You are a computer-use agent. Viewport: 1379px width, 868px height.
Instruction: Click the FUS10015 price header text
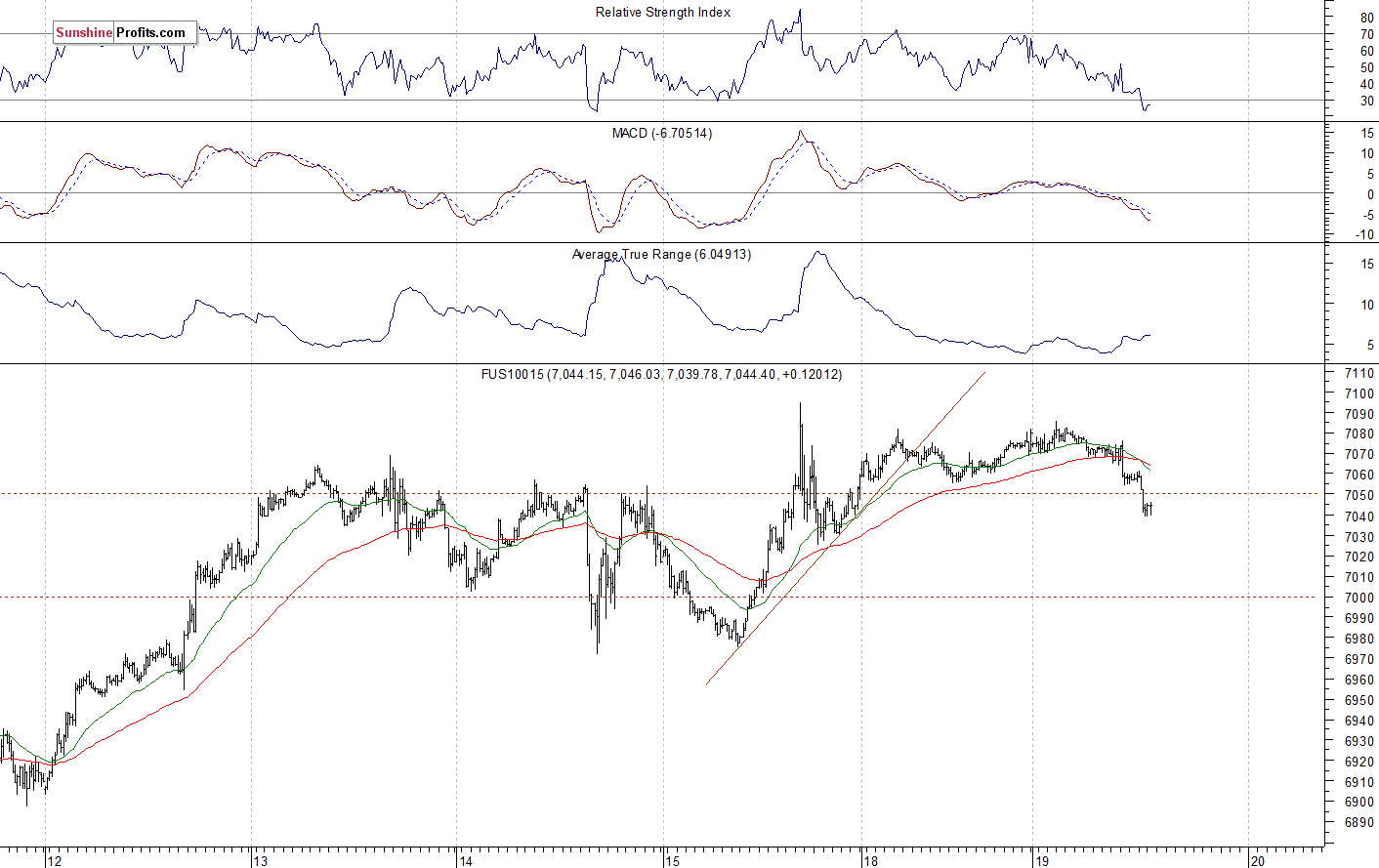click(x=661, y=374)
